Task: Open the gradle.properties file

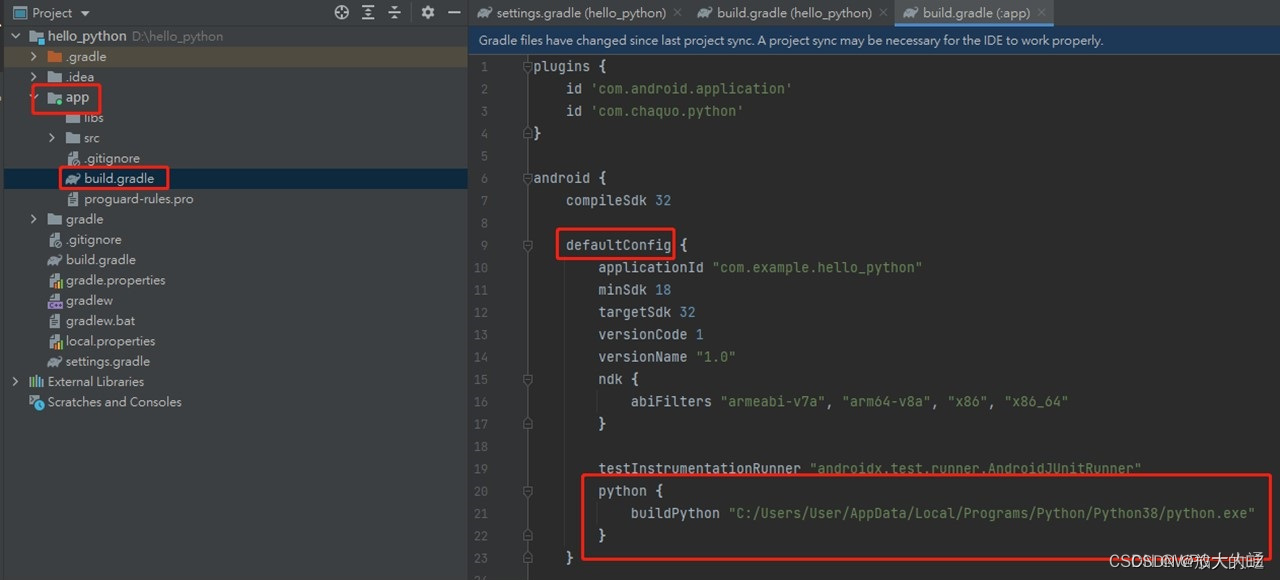Action: (116, 280)
